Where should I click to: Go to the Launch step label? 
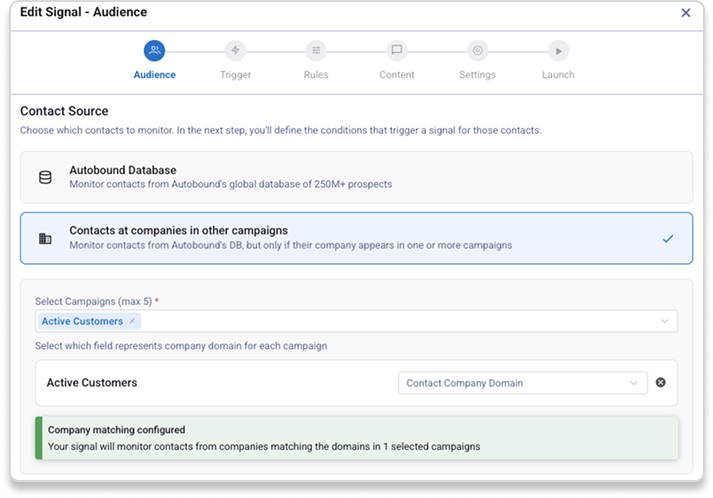558,75
